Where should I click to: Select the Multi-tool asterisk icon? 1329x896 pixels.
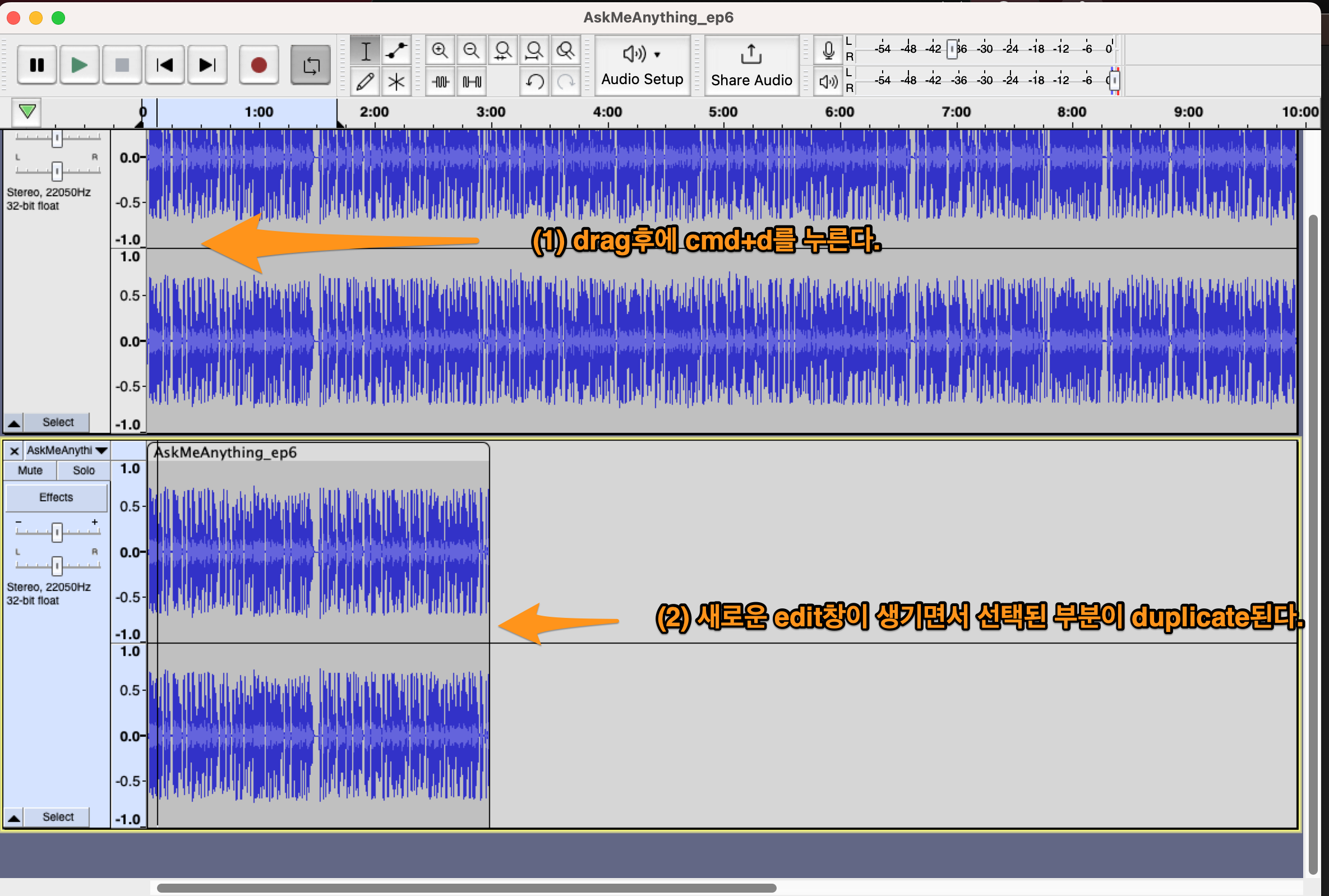click(396, 82)
